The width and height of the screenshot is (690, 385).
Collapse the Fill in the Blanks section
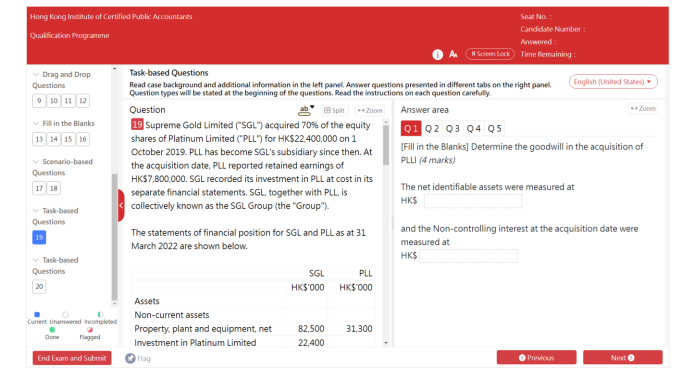[36, 123]
